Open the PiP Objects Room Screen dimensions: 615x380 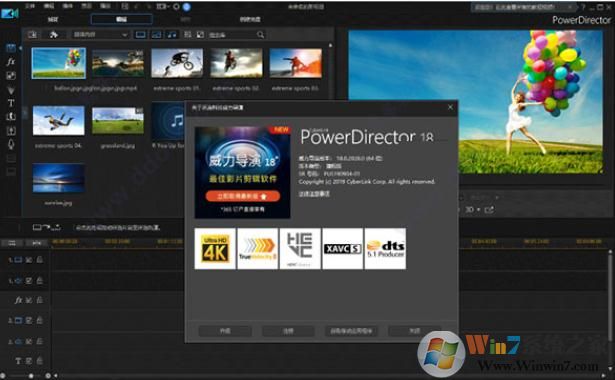11,75
